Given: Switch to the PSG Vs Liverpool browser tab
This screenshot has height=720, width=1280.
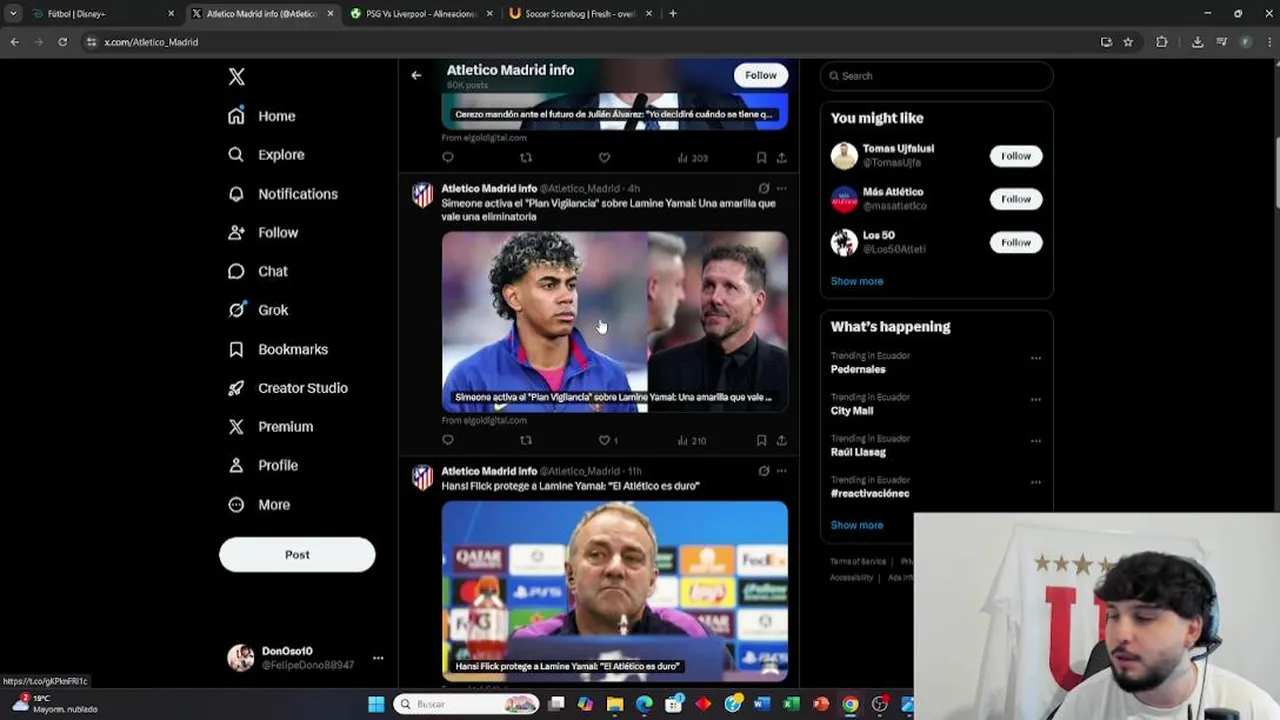Looking at the screenshot, I should pos(421,14).
